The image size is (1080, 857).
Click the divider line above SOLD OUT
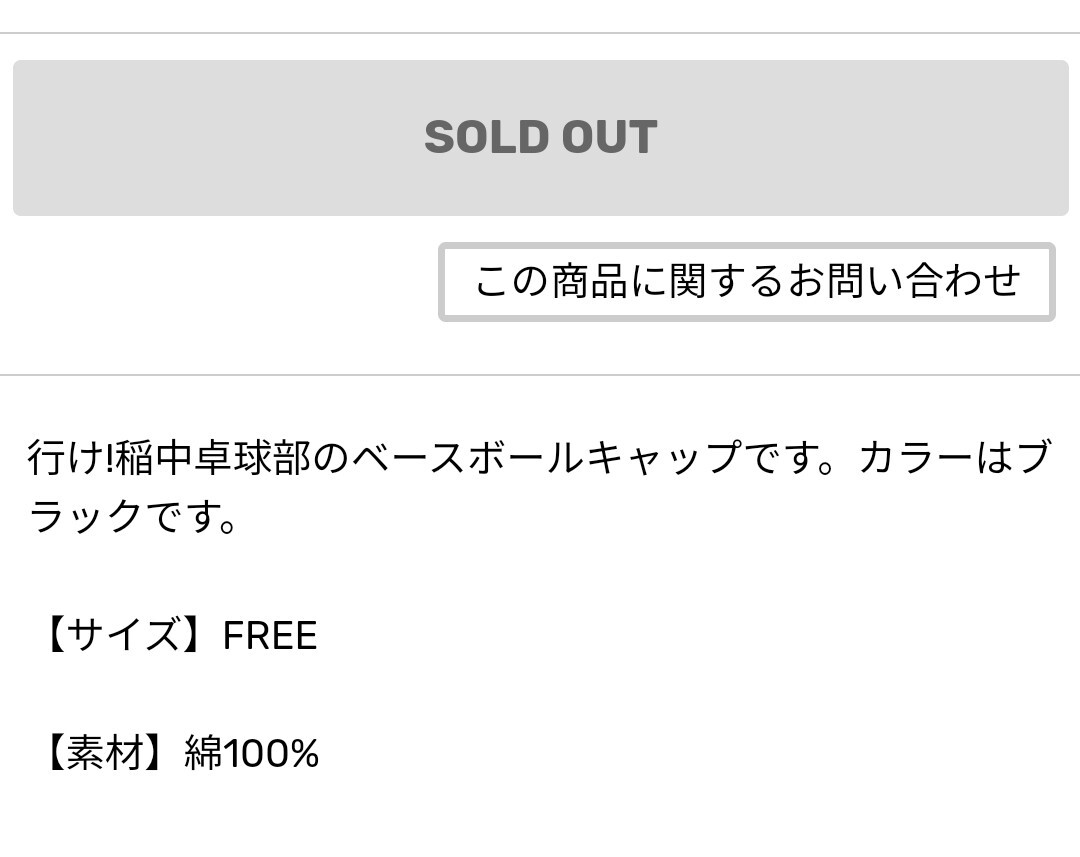pos(540,33)
